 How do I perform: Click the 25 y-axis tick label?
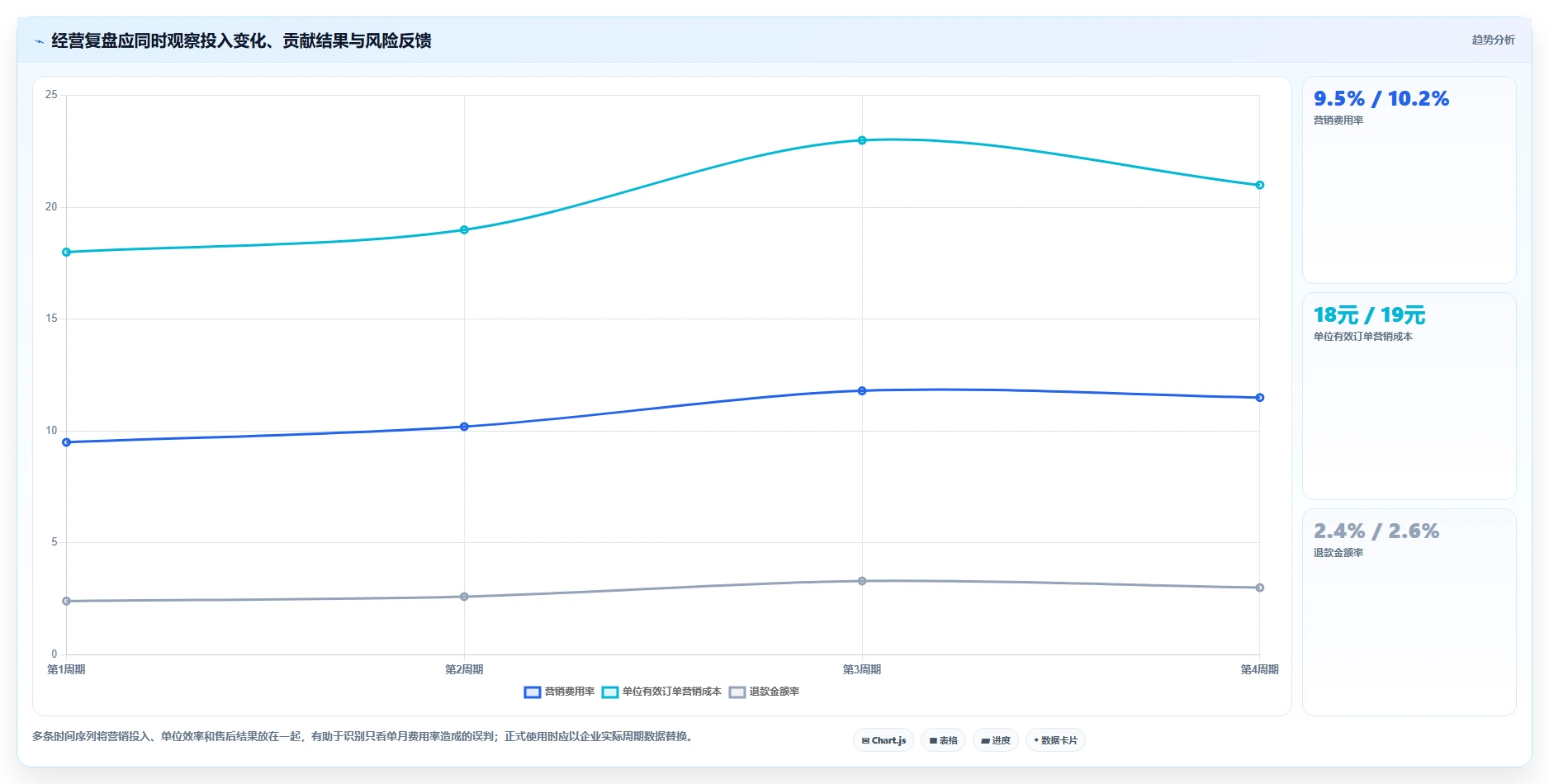pyautogui.click(x=51, y=95)
